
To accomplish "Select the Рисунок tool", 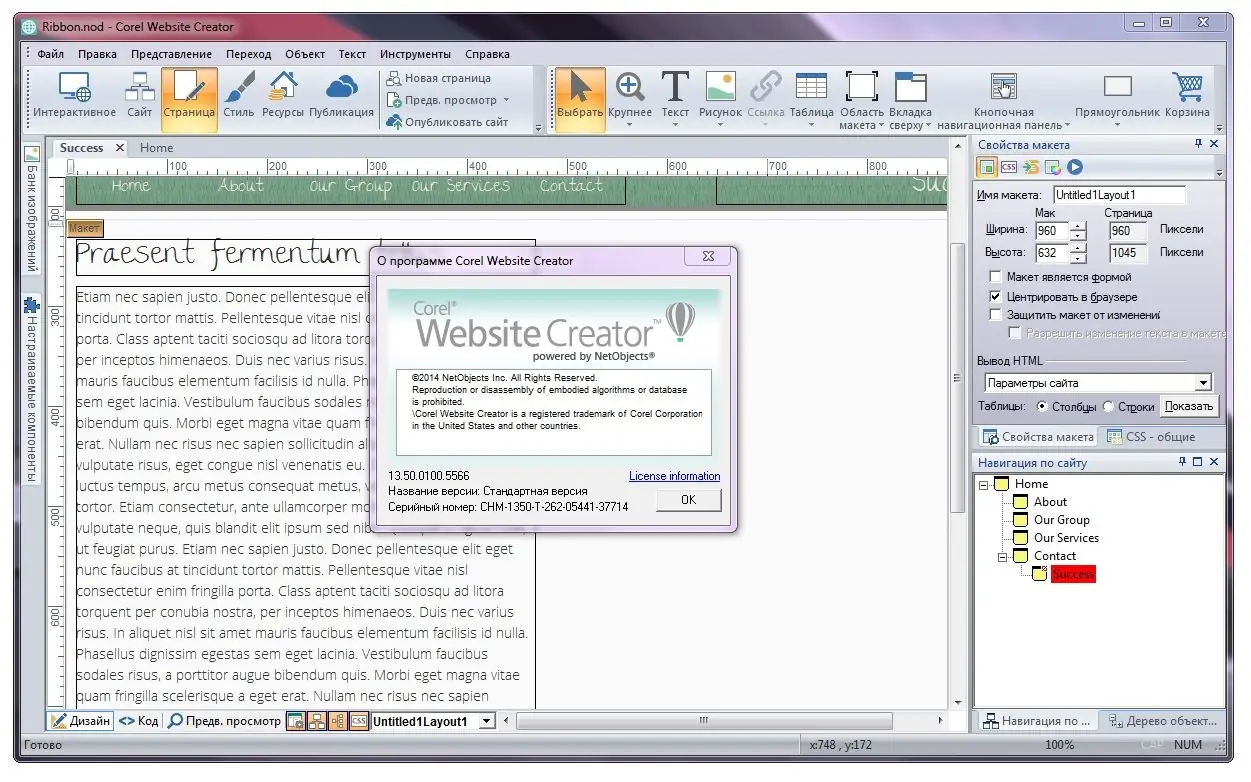I will pos(720,97).
